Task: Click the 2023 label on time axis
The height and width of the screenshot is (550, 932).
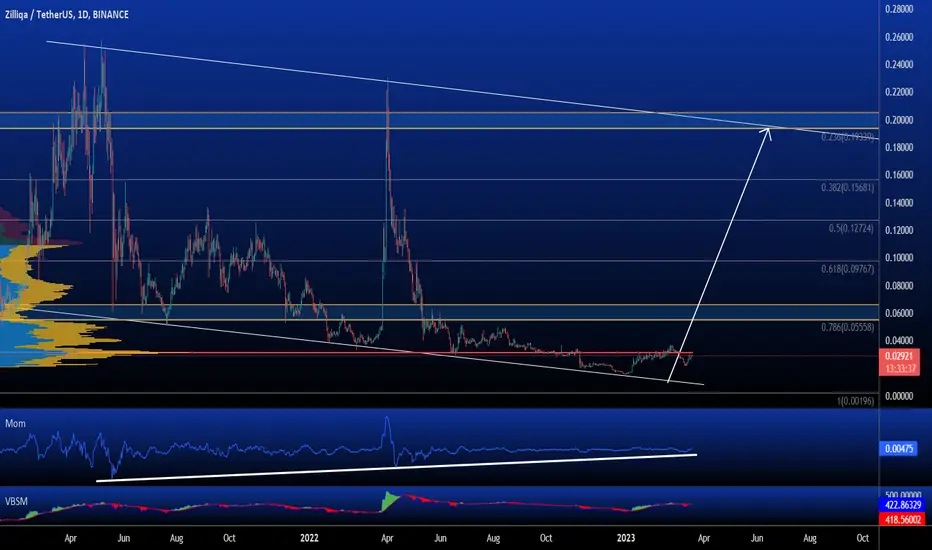Action: pyautogui.click(x=625, y=538)
